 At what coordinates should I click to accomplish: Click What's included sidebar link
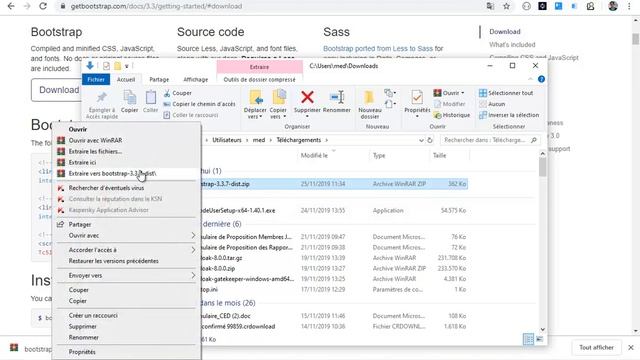coord(512,44)
